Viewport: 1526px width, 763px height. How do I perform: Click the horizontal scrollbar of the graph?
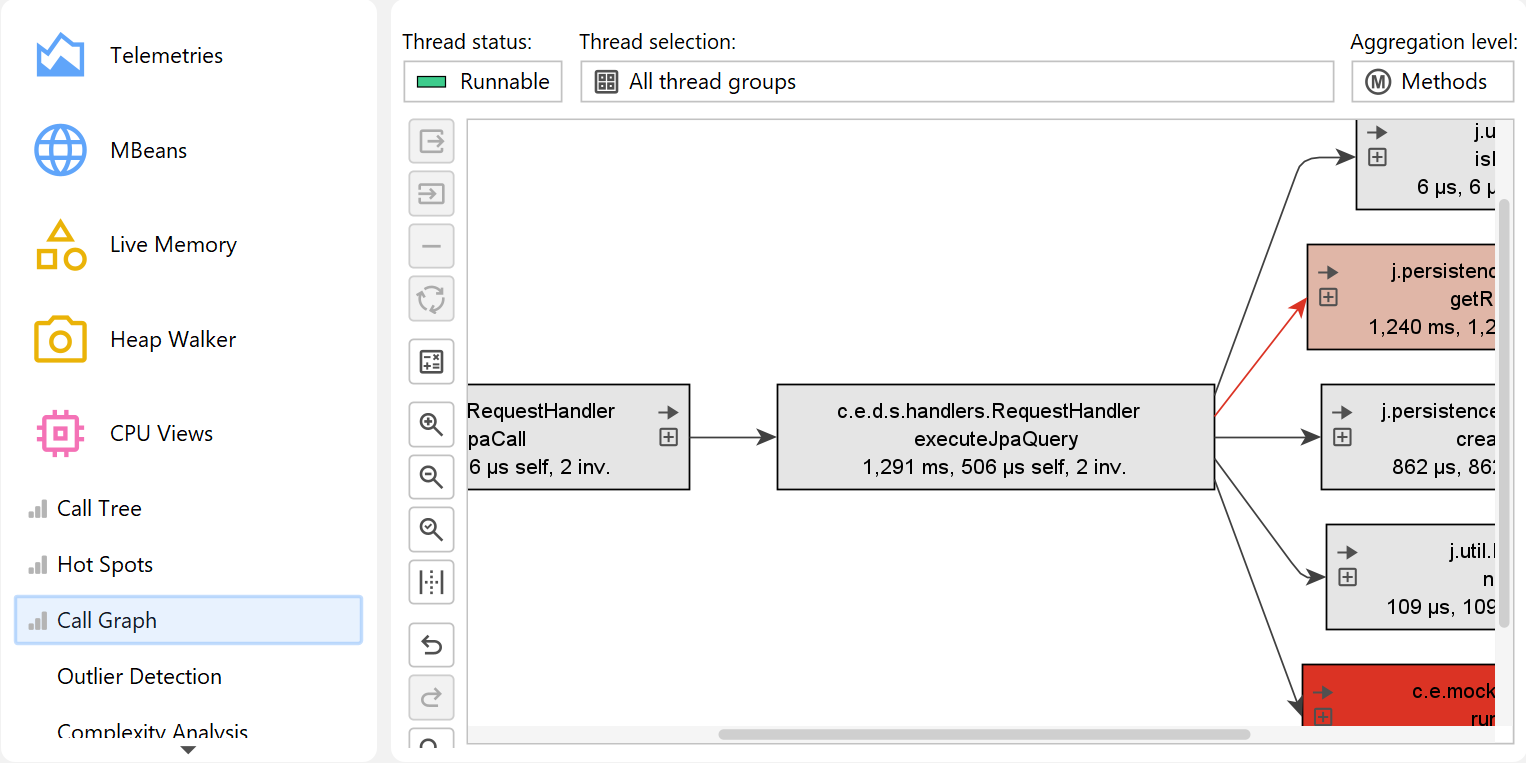984,735
